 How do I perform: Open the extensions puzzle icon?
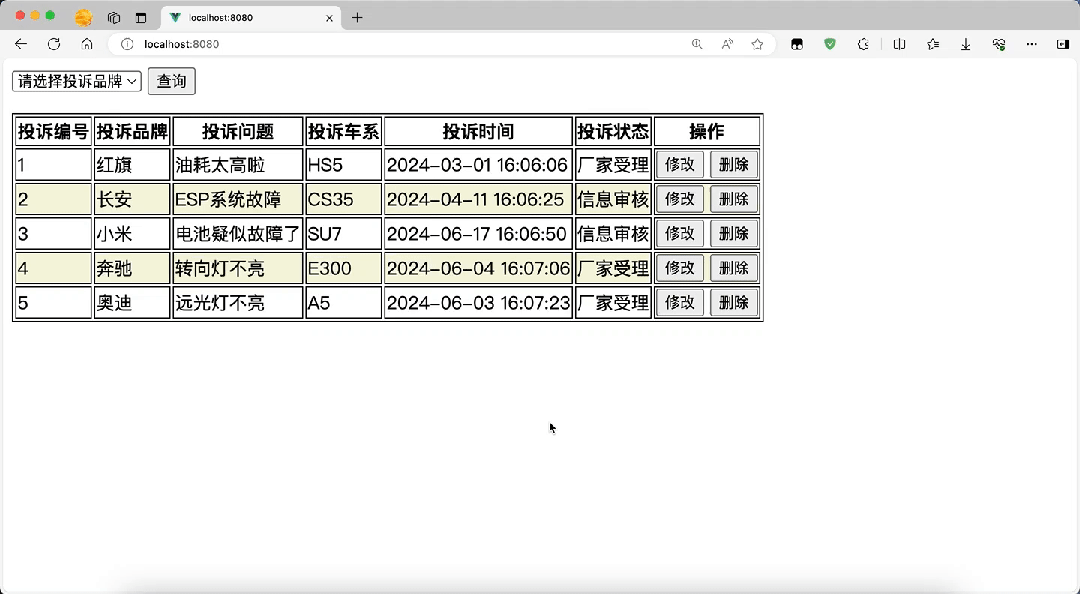point(863,44)
